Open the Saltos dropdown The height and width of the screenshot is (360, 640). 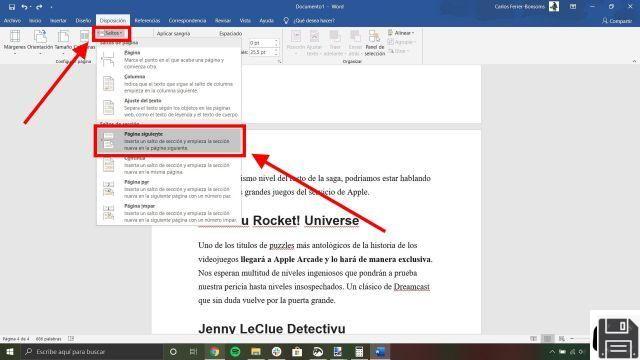[111, 33]
